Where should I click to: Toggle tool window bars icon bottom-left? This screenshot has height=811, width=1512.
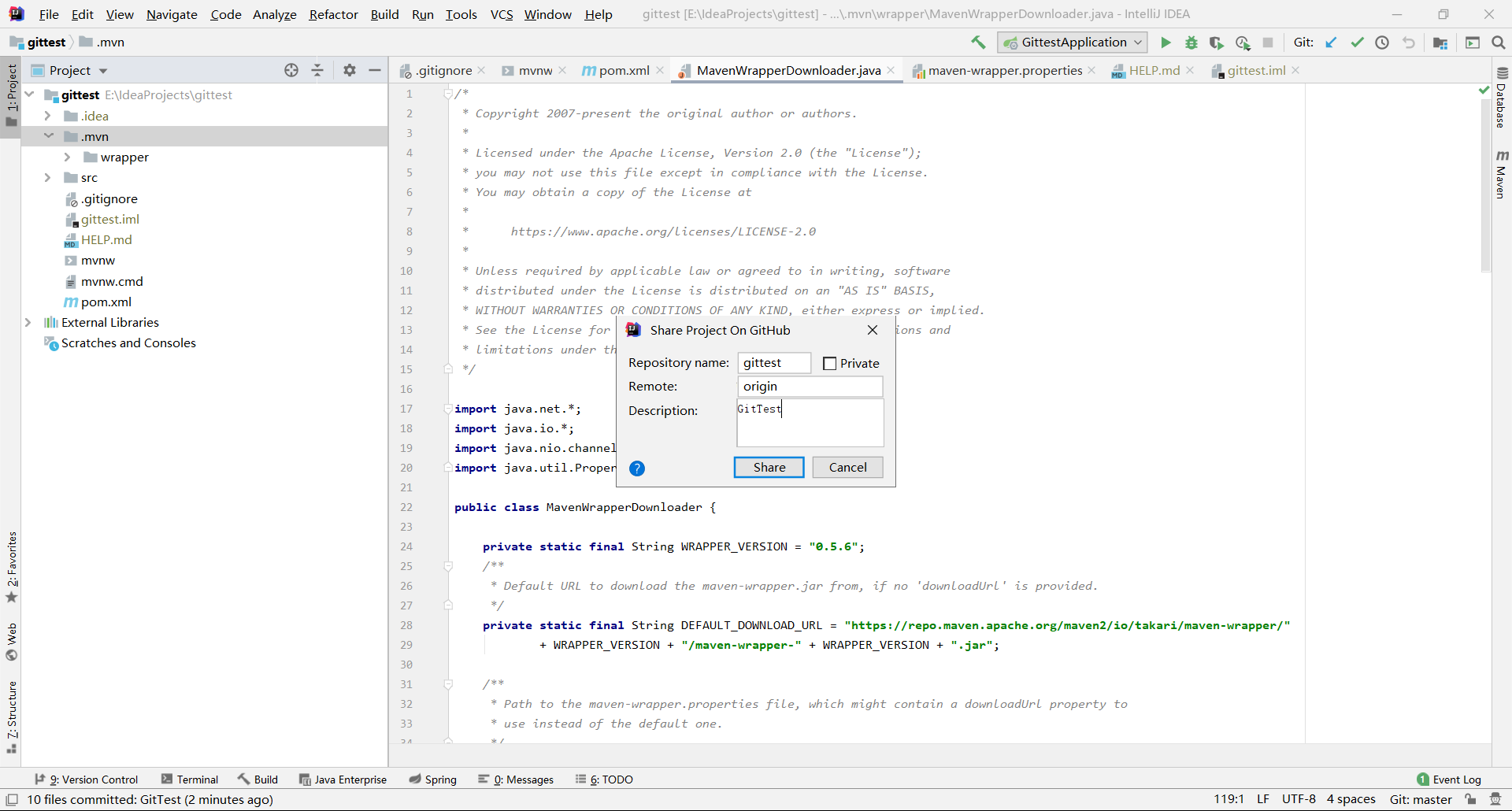12,799
